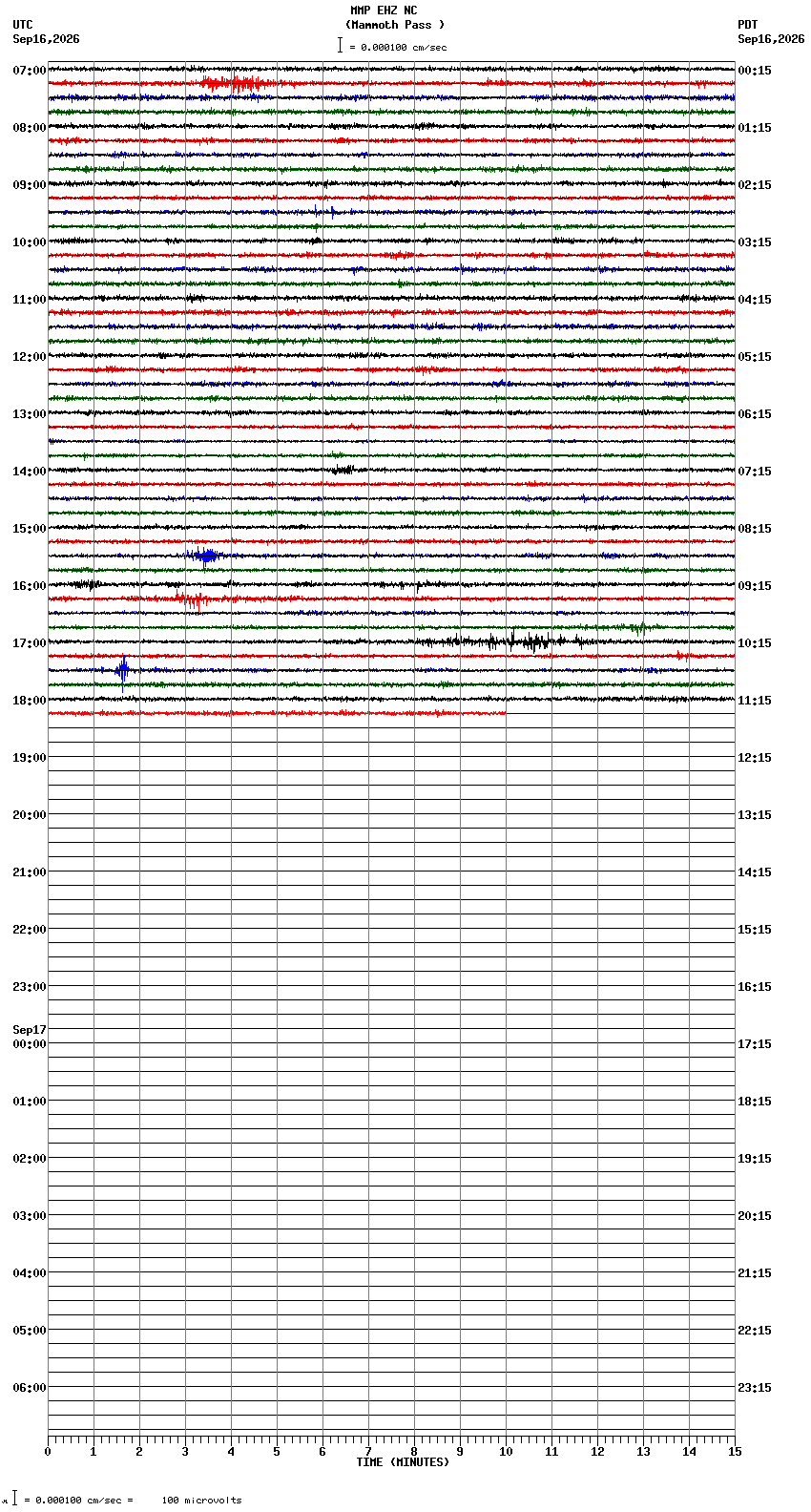Click the '08:00' UTC row label
Image resolution: width=811 pixels, height=1512 pixels.
[x=30, y=128]
